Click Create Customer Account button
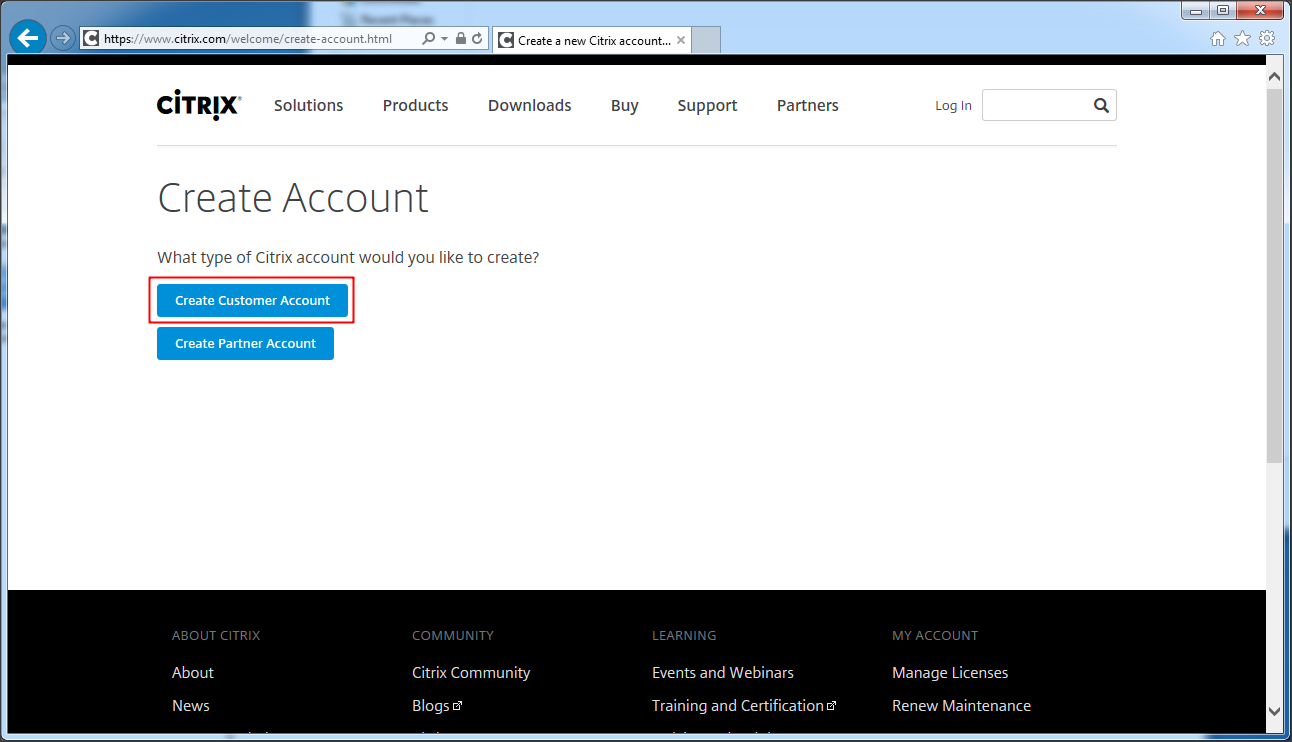The image size is (1292, 742). coord(252,301)
